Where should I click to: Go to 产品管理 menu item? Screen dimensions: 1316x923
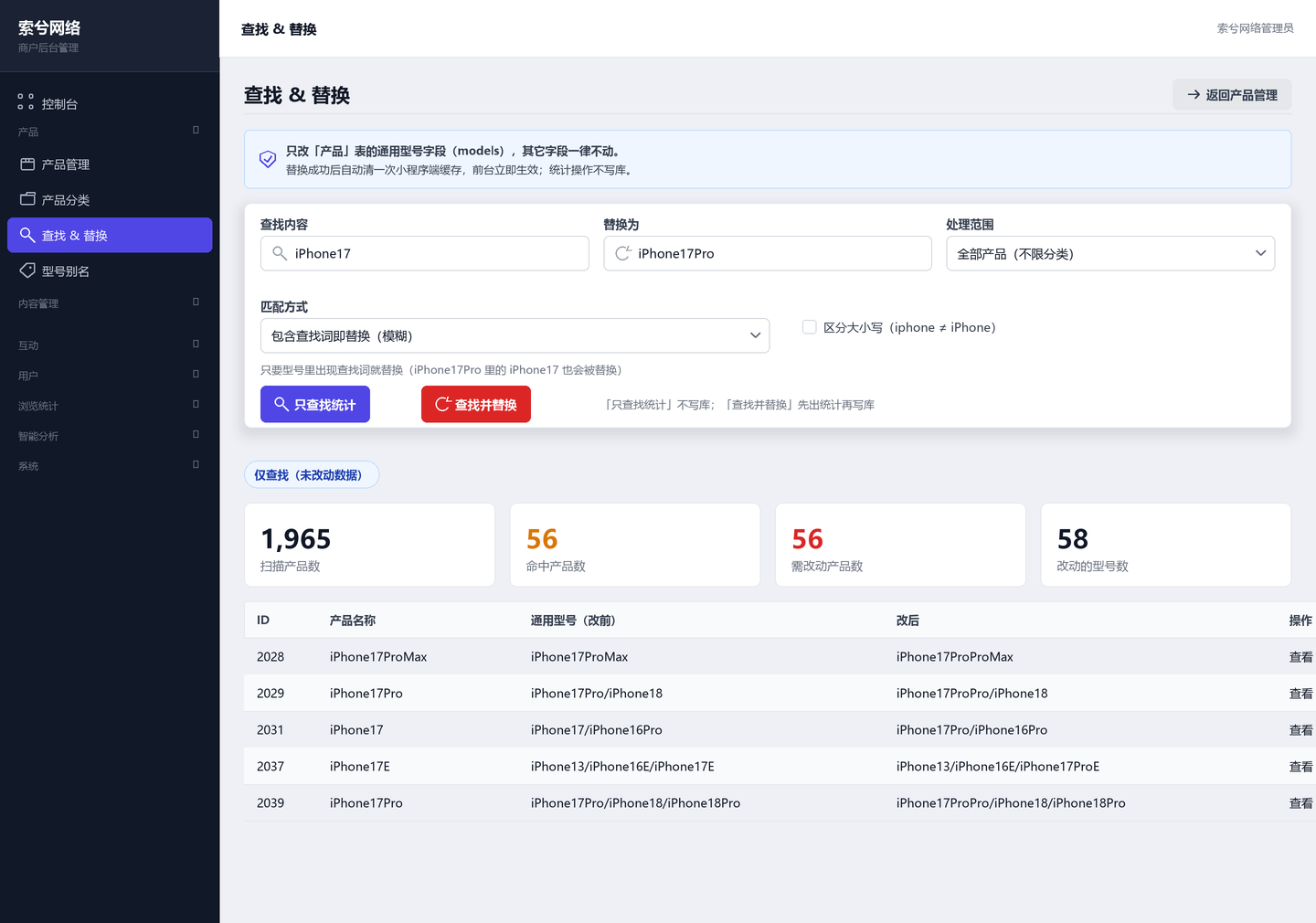110,164
